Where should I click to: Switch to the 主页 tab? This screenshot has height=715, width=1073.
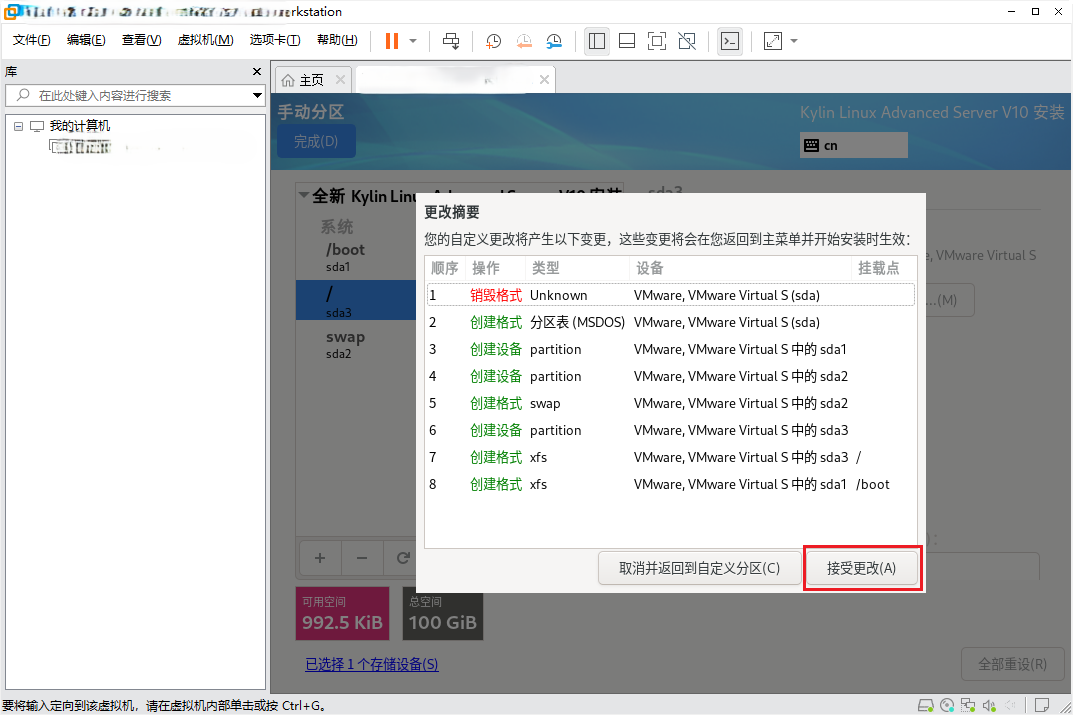(x=312, y=80)
